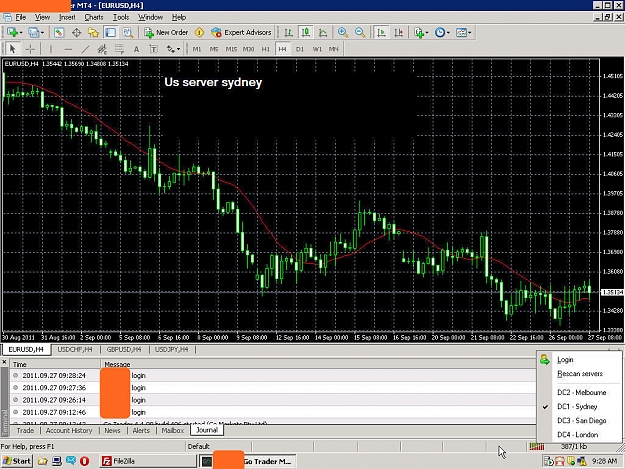Click the Templates icon
This screenshot has width=625, height=469.
(x=461, y=33)
